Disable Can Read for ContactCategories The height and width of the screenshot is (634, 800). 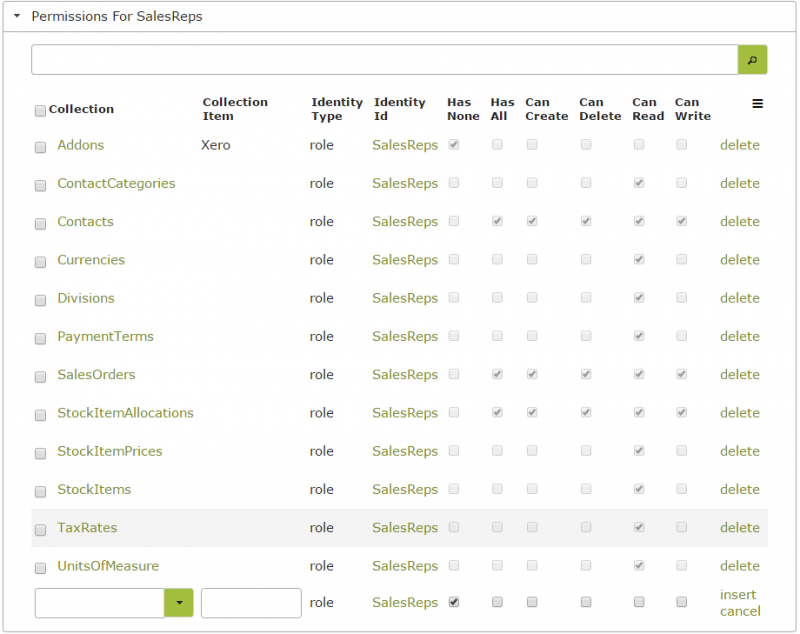[x=639, y=183]
